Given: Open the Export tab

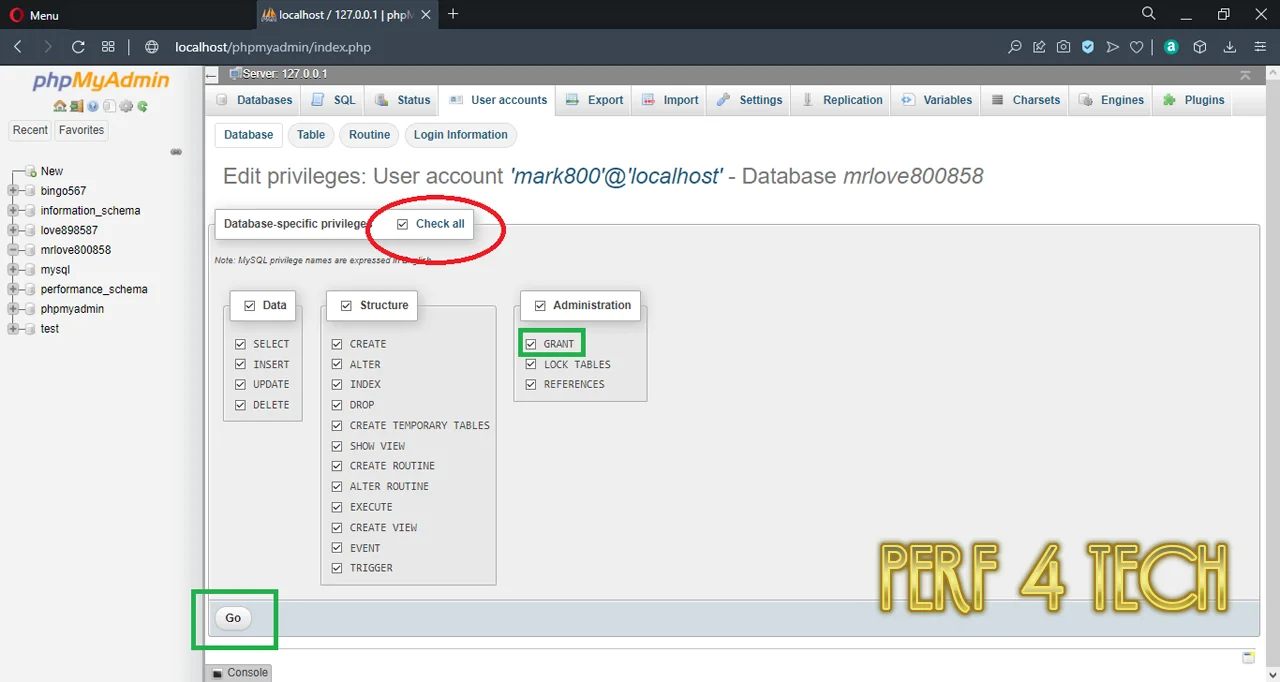Looking at the screenshot, I should pos(594,100).
